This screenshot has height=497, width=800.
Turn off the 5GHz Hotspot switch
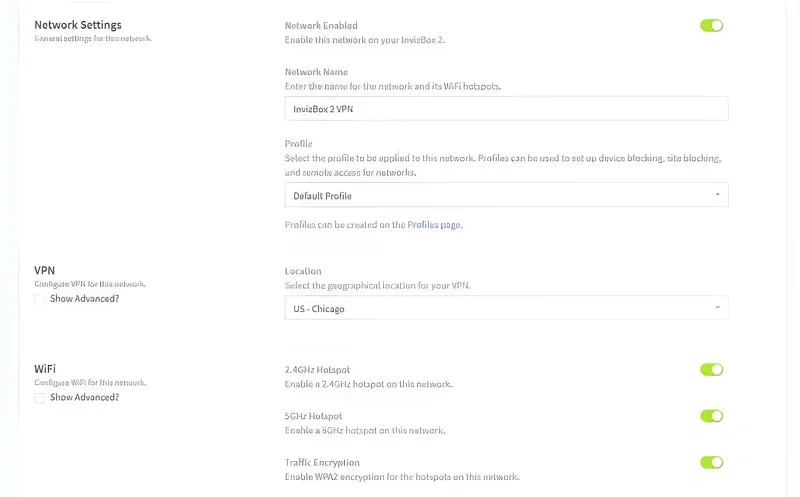coord(711,416)
